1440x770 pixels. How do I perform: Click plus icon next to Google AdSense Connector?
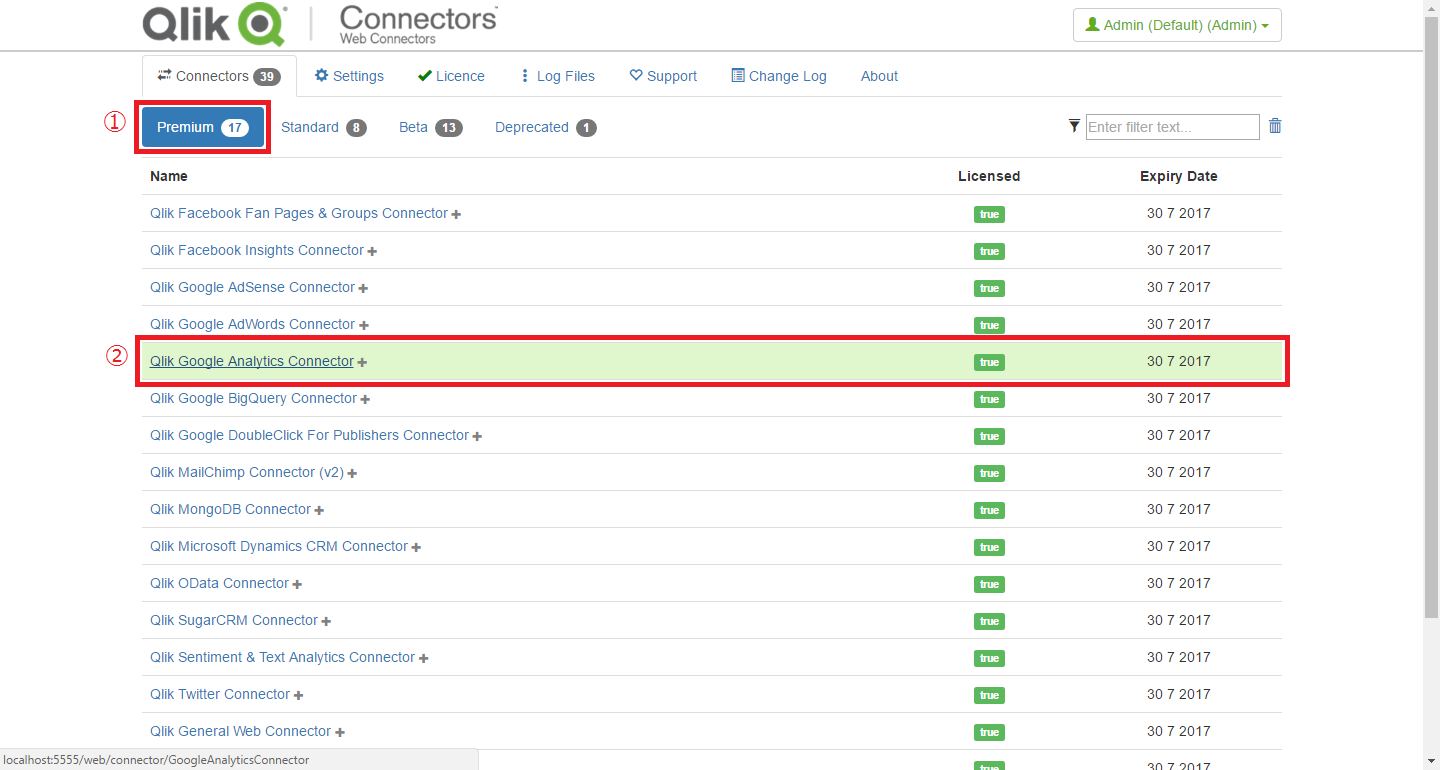coord(363,289)
